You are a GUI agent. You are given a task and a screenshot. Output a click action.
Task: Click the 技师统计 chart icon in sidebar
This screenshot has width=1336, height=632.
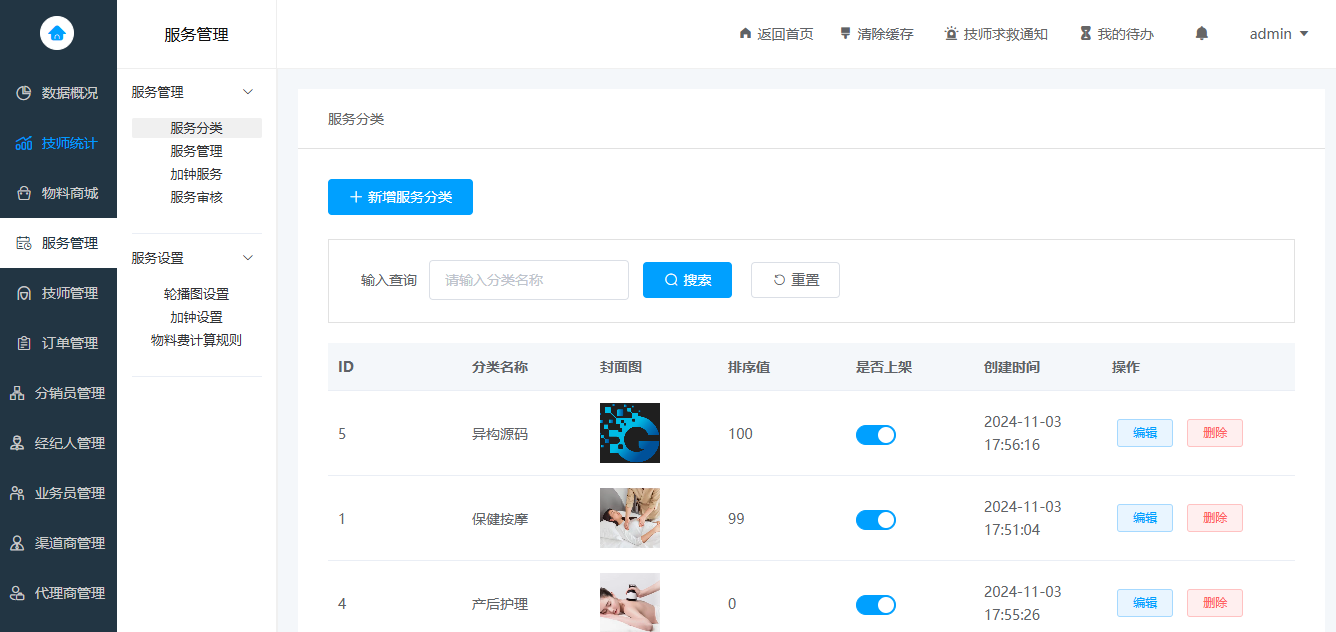[24, 143]
